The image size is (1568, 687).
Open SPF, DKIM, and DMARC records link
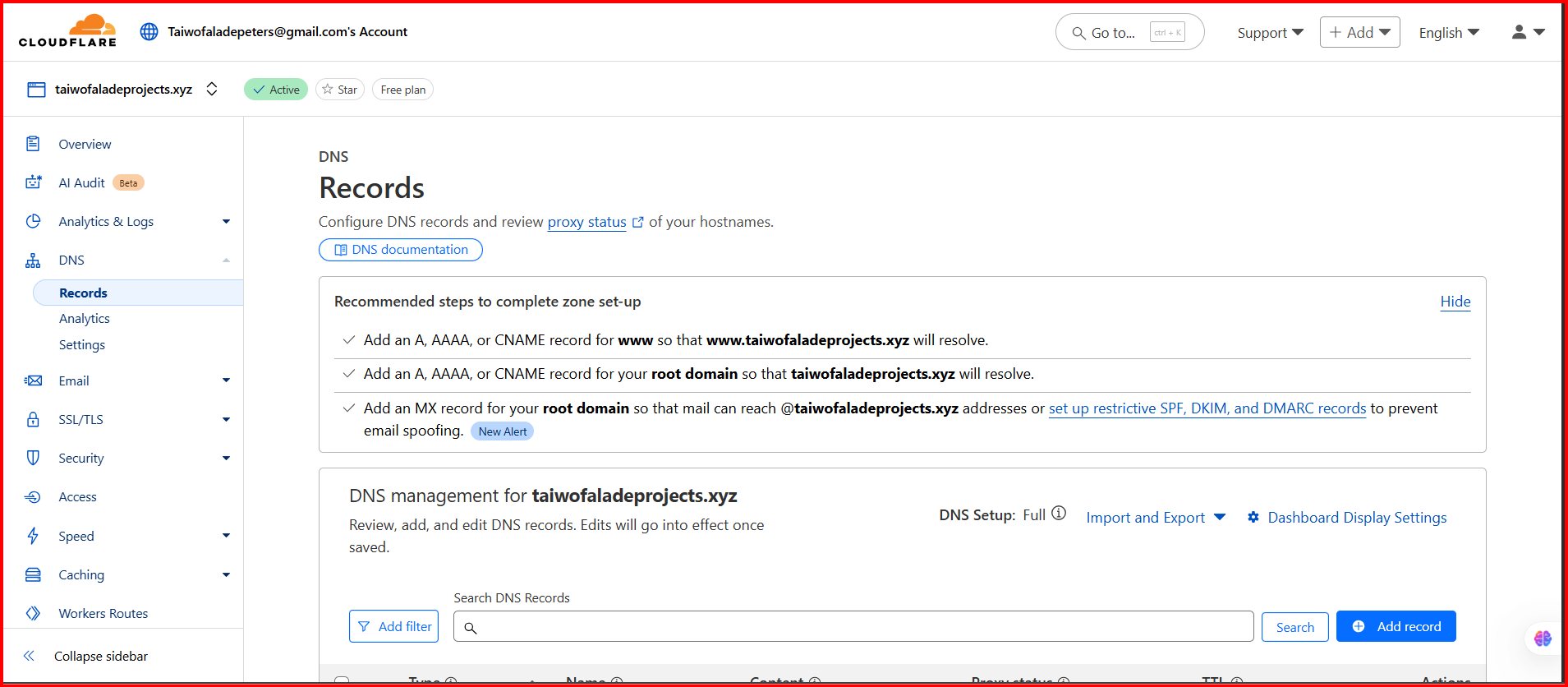coord(1207,408)
